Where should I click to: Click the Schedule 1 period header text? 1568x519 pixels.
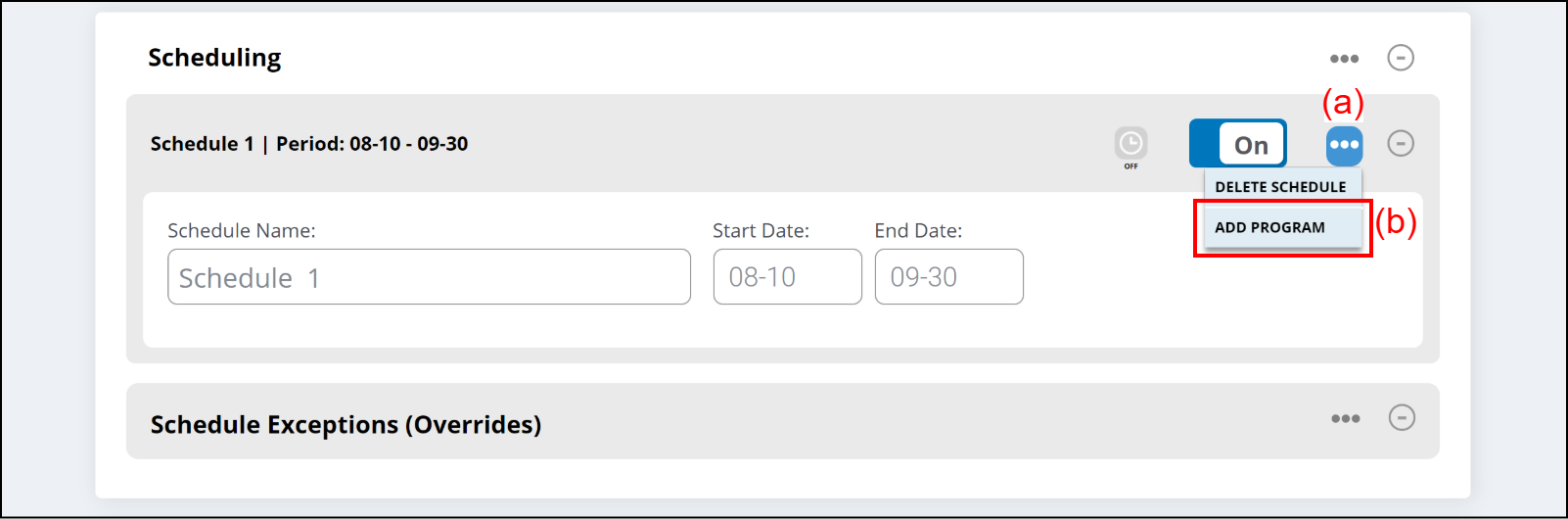tap(309, 144)
